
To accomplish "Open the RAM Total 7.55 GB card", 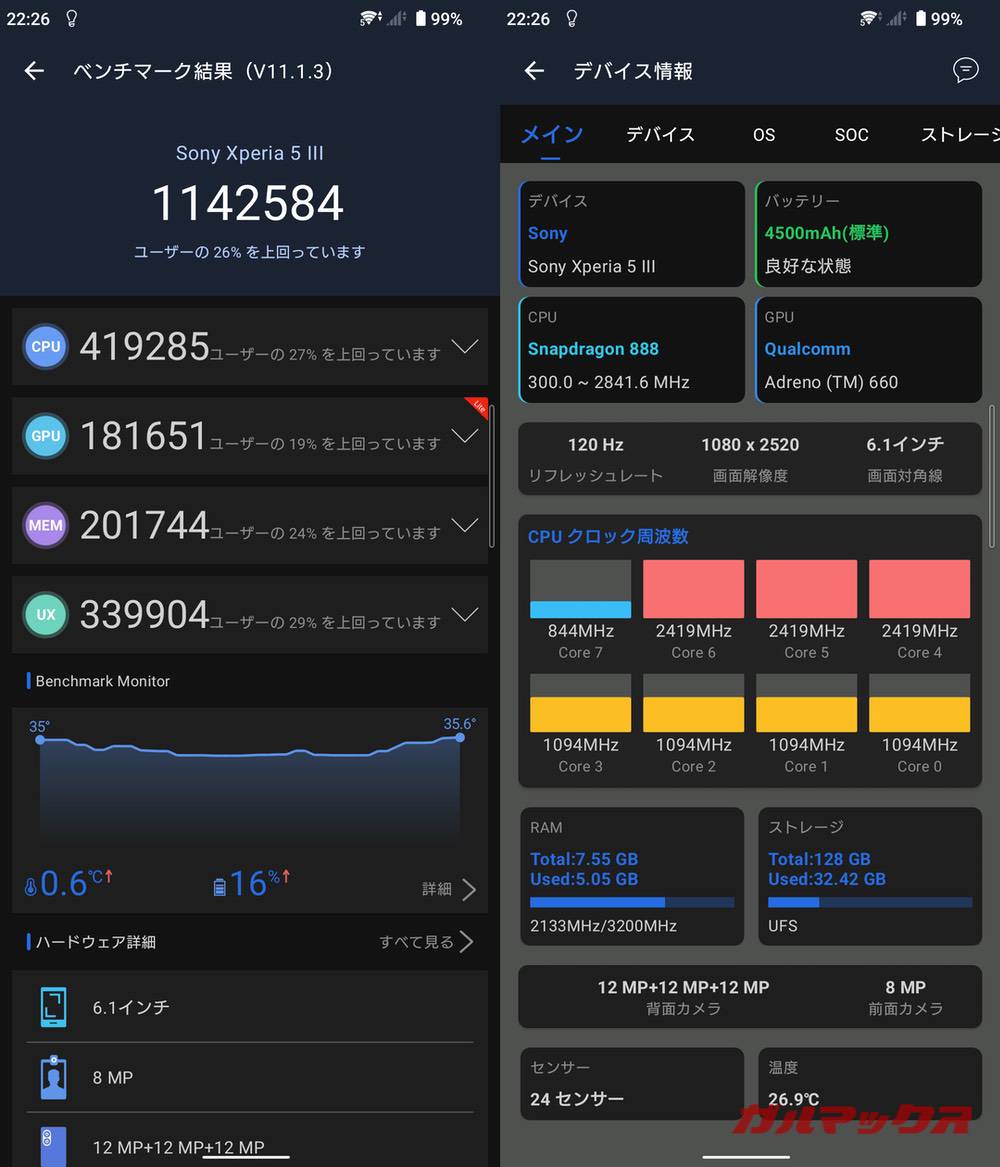I will tap(632, 876).
